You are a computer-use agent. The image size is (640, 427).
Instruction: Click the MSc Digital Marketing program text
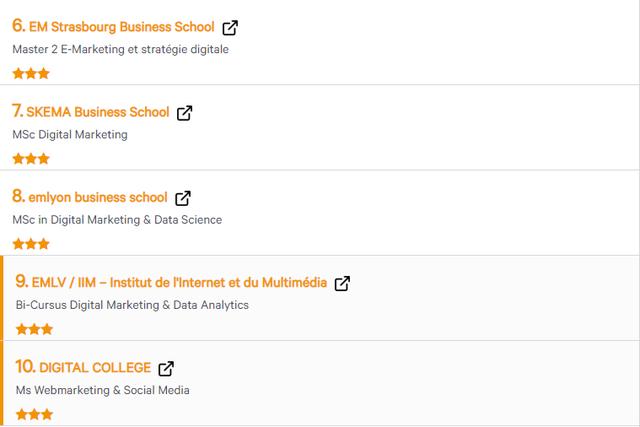(70, 134)
